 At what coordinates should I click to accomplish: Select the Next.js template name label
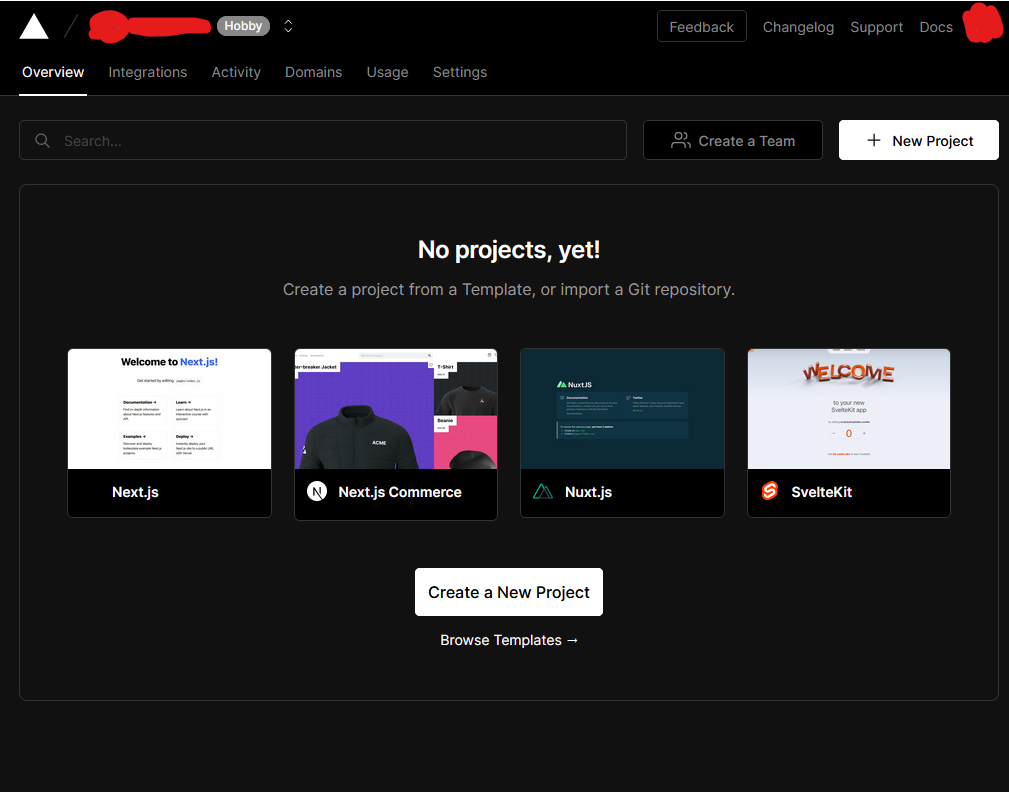135,492
